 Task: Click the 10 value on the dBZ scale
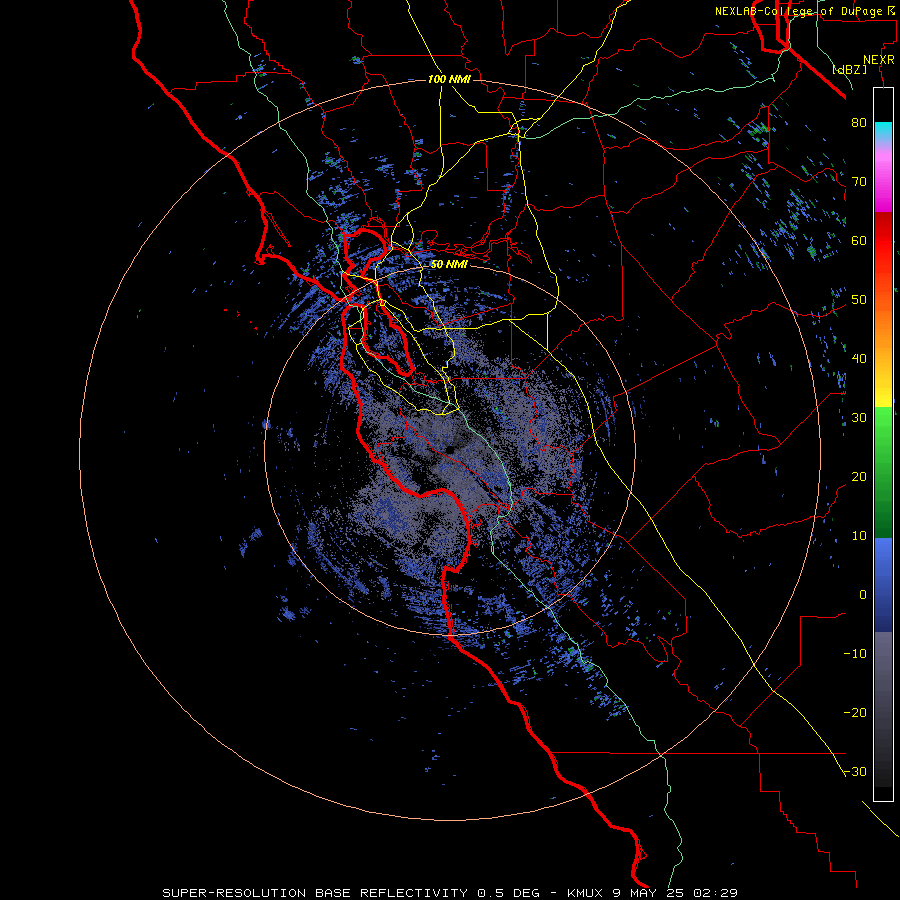[859, 536]
